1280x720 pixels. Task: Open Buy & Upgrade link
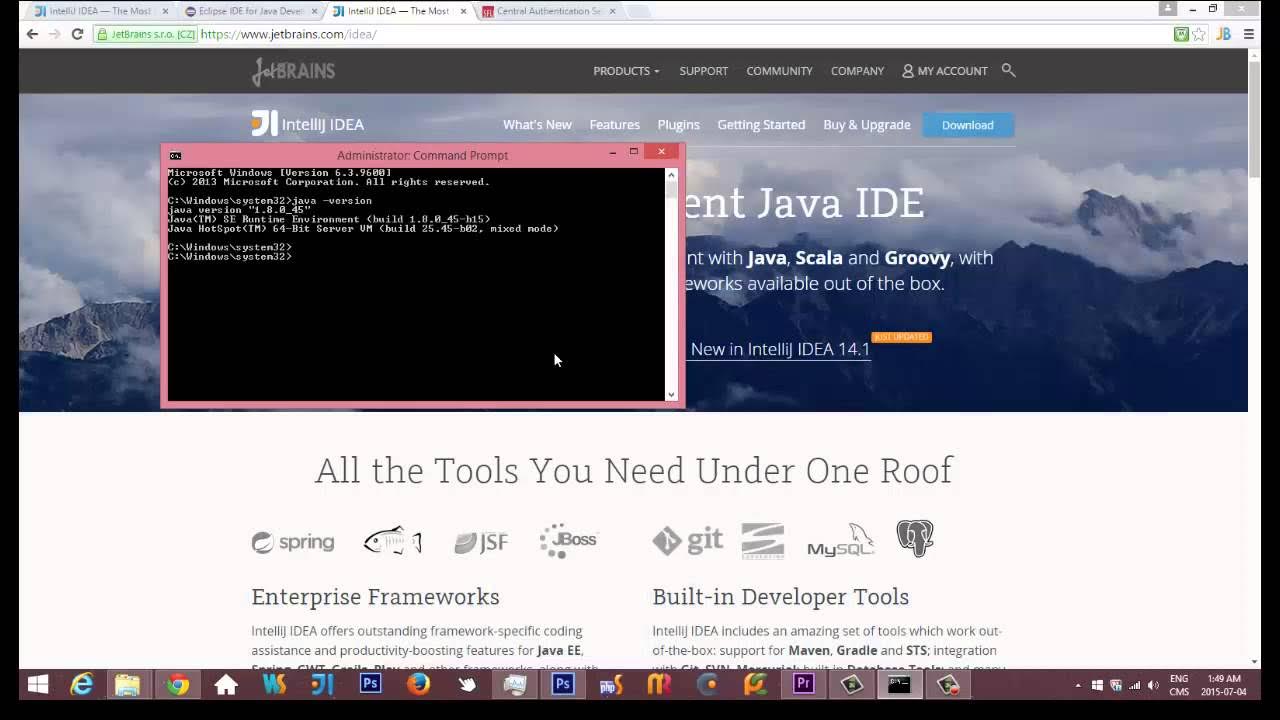(x=867, y=125)
